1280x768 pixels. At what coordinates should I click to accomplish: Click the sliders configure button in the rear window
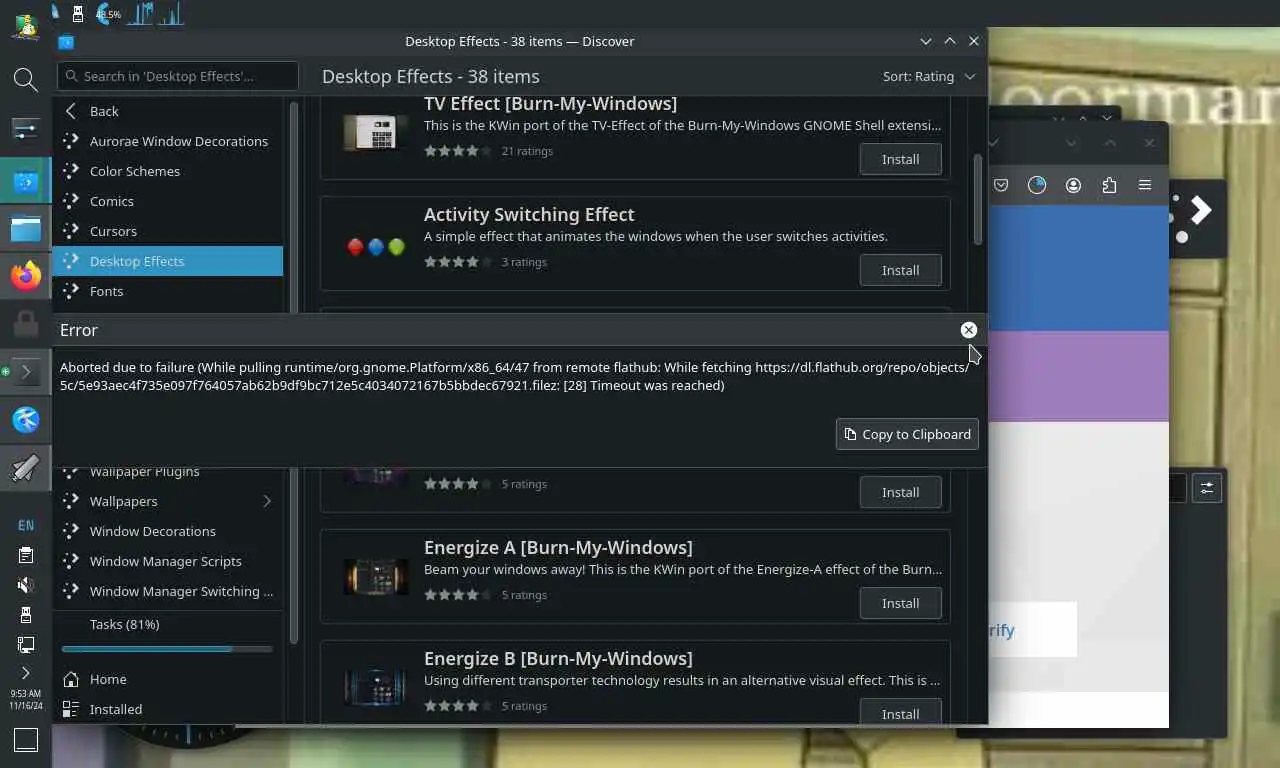click(1207, 488)
